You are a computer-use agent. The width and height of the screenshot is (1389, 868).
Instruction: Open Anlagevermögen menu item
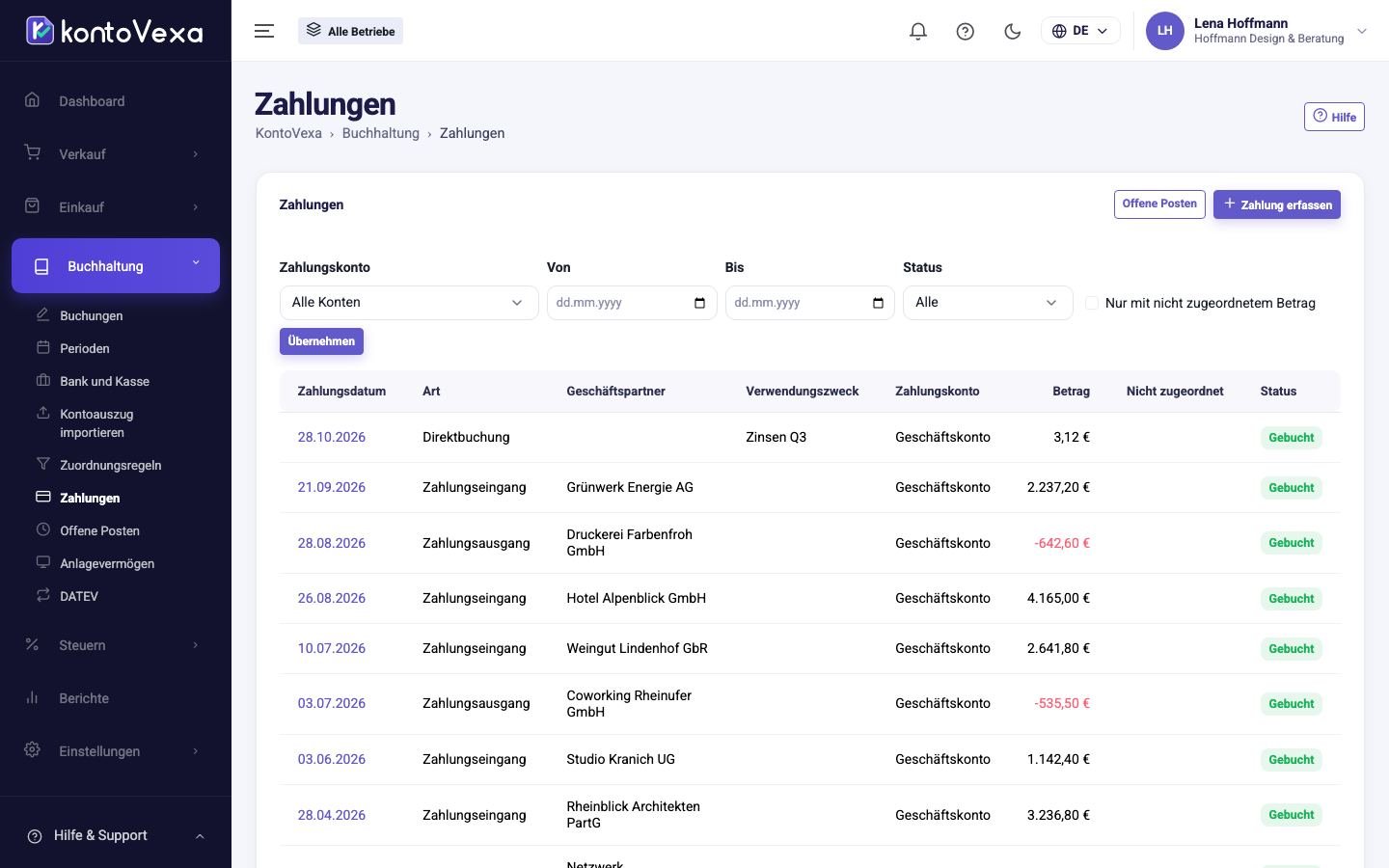tap(107, 563)
